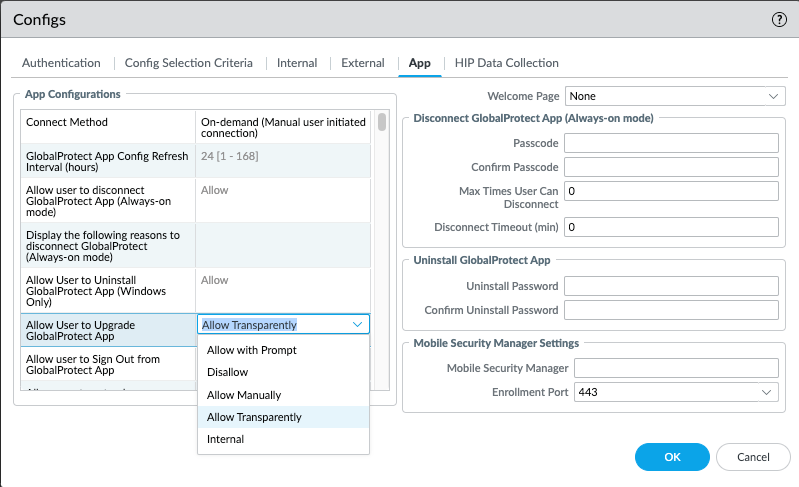This screenshot has height=487, width=799.
Task: Focus the Uninstall Password field
Action: click(x=671, y=286)
